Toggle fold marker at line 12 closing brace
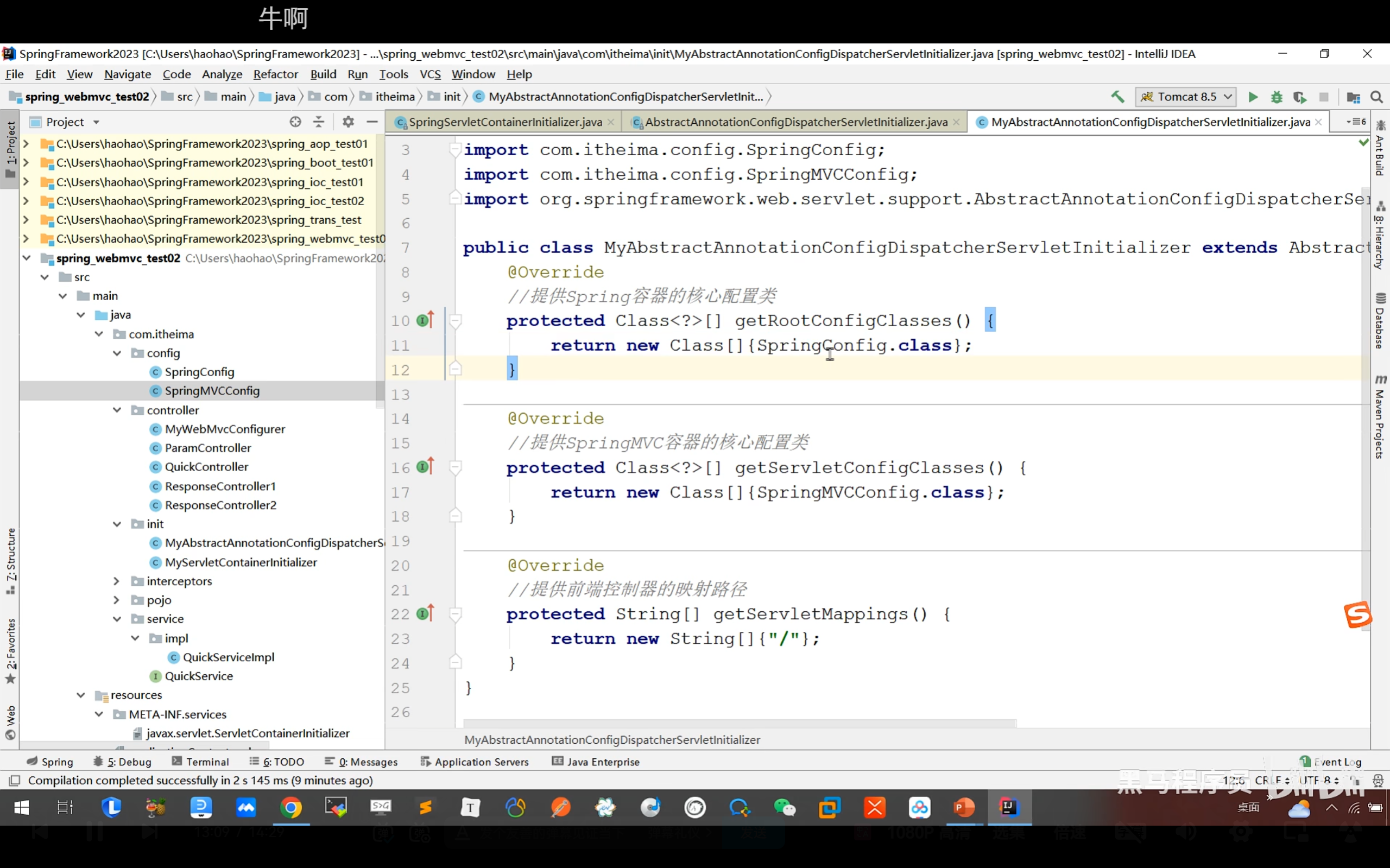1390x868 pixels. click(x=456, y=369)
